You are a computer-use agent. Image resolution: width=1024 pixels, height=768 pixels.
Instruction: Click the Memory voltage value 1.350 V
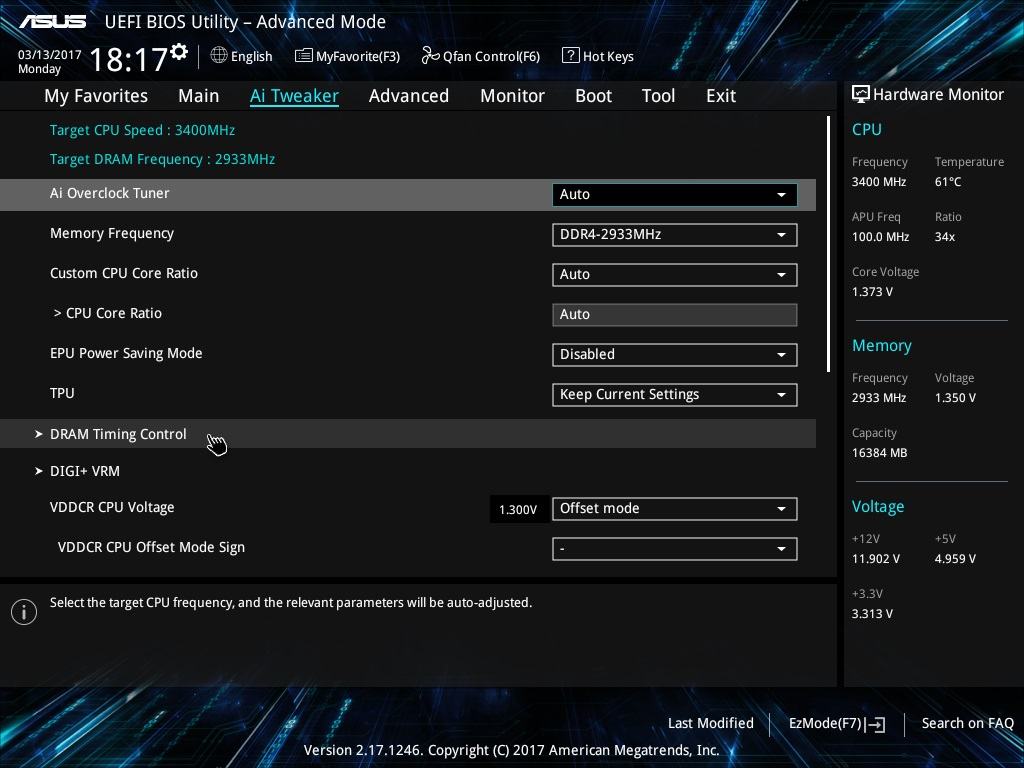955,398
